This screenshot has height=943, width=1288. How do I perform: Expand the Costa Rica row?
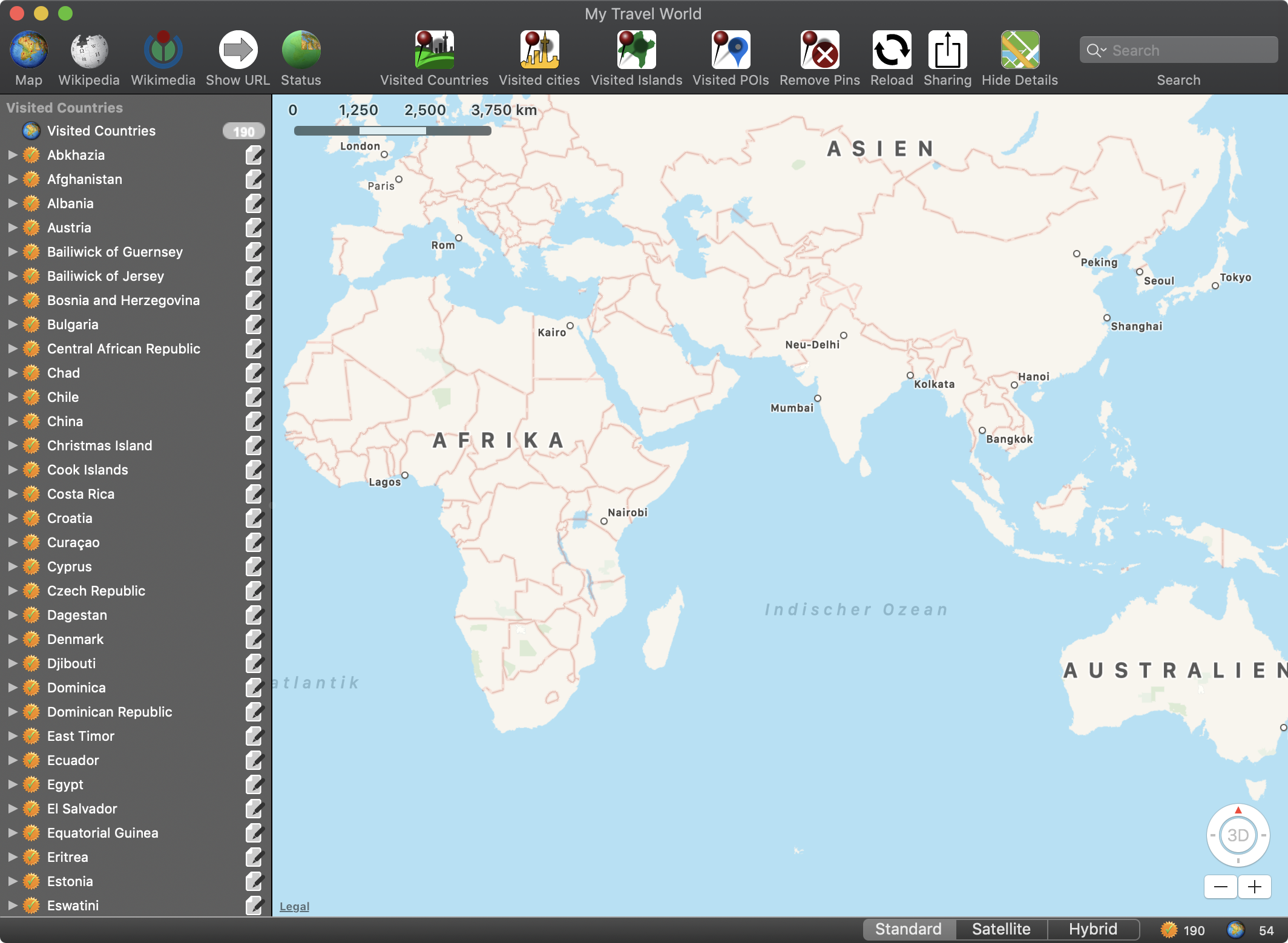(12, 494)
